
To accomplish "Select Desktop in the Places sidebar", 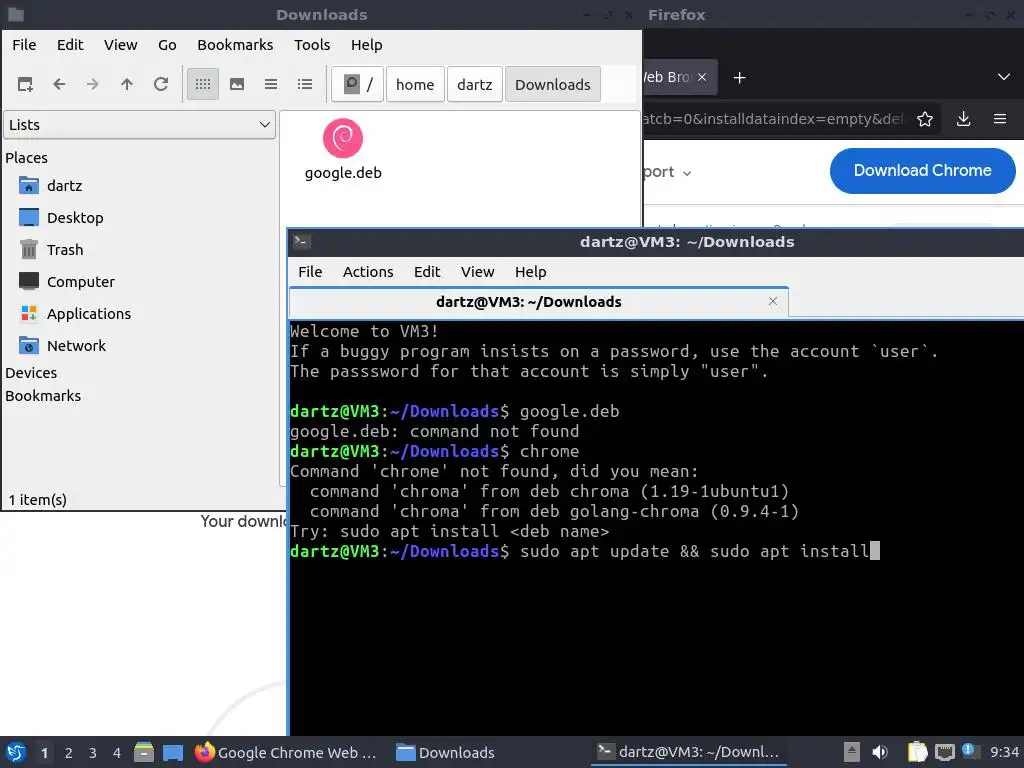I will (x=74, y=218).
